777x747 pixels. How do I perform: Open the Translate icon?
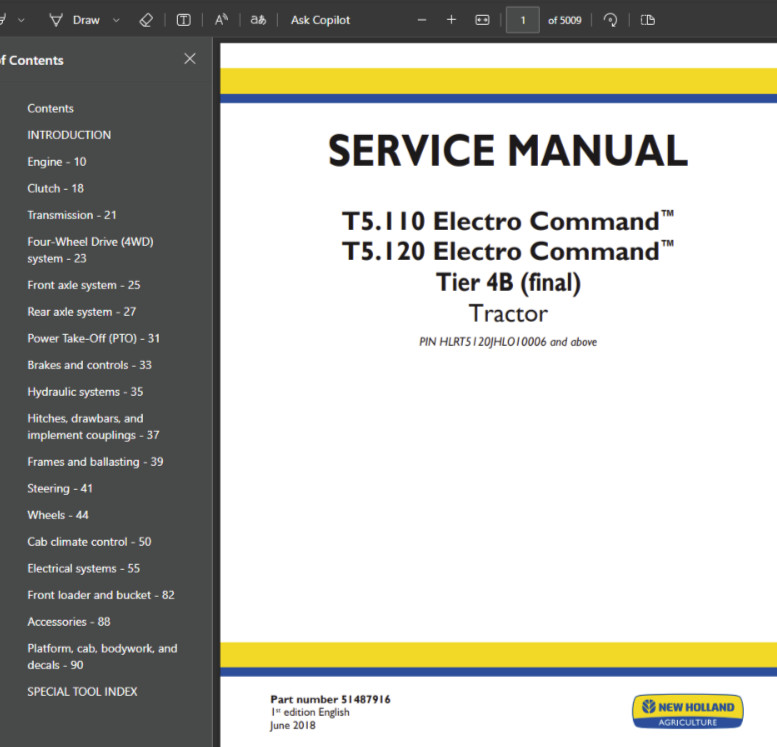[258, 20]
